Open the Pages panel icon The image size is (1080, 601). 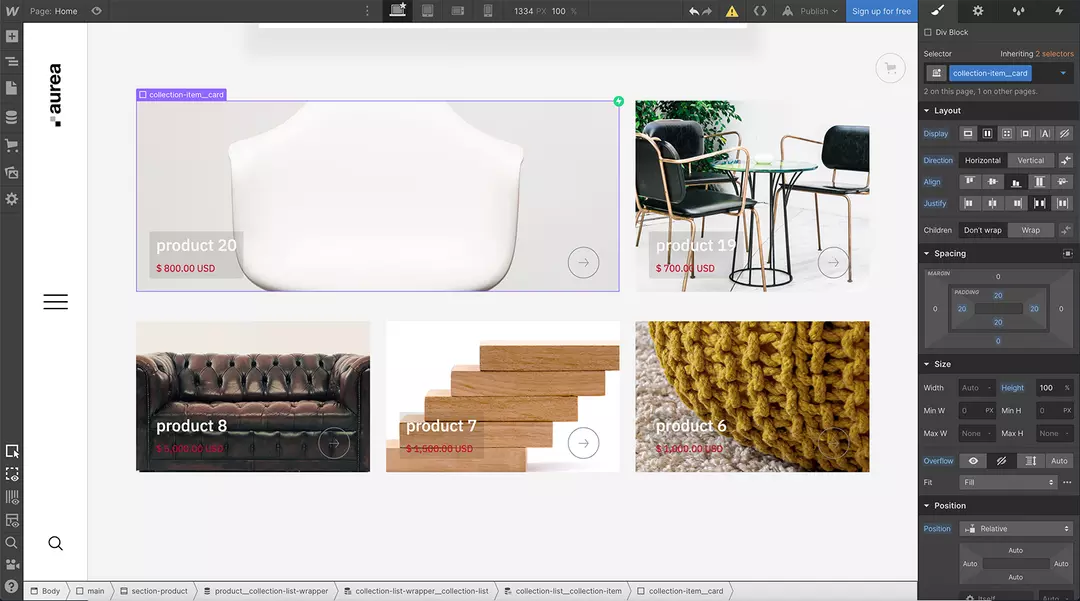[12, 88]
